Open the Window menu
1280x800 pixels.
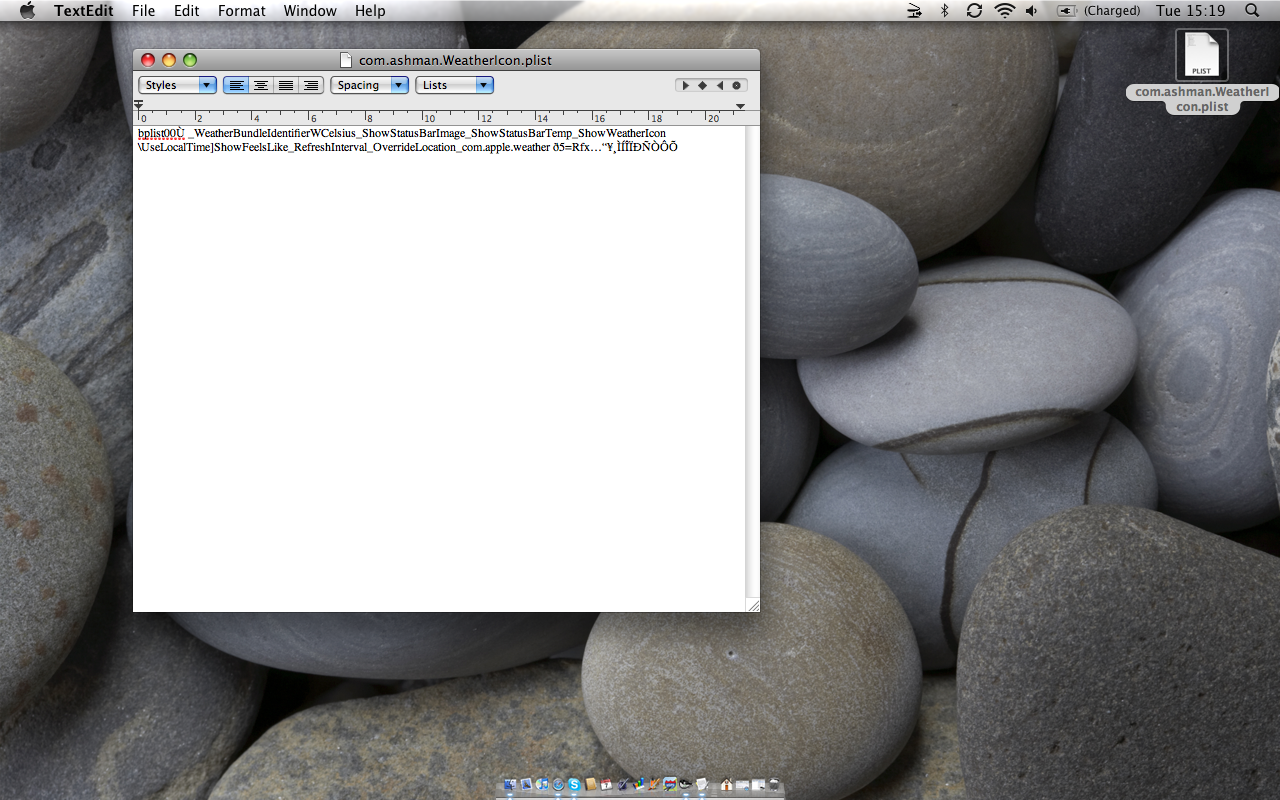(x=310, y=11)
